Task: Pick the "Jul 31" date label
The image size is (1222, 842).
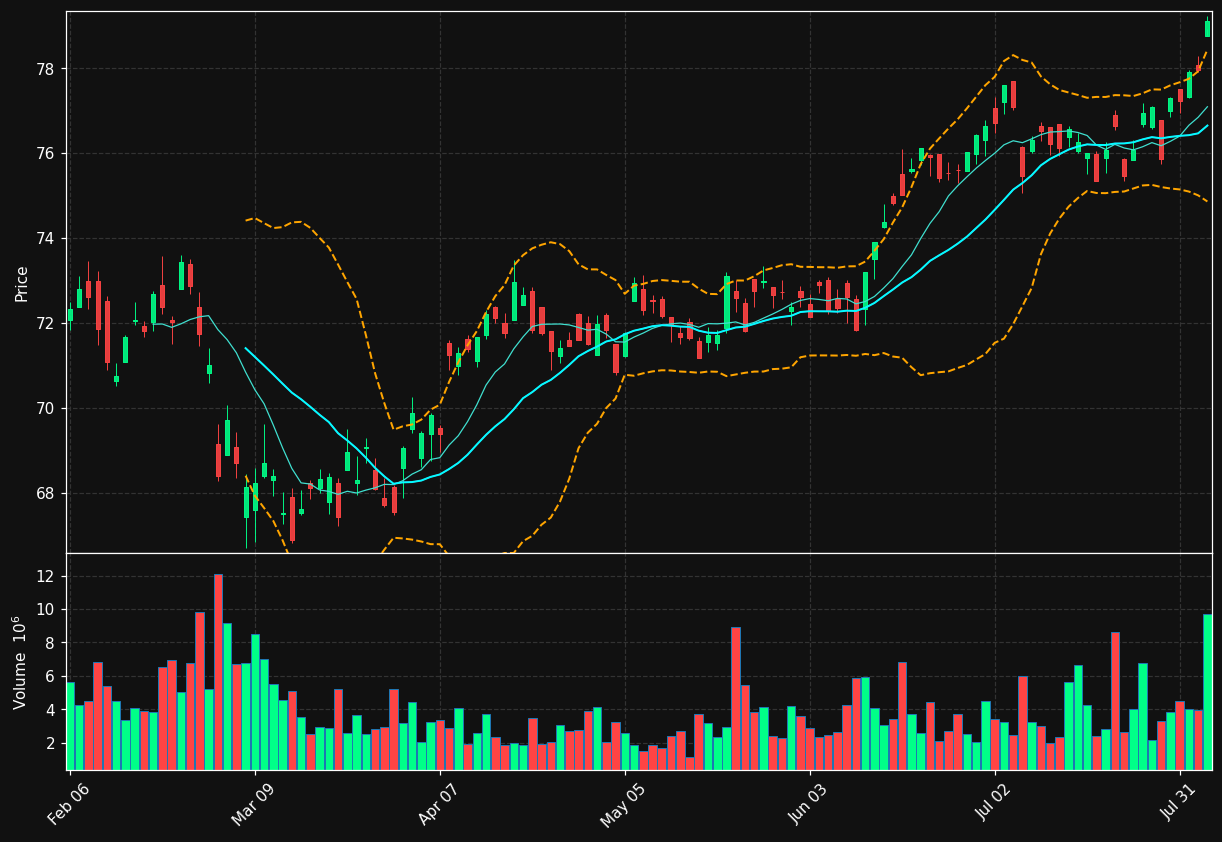Action: (1178, 804)
